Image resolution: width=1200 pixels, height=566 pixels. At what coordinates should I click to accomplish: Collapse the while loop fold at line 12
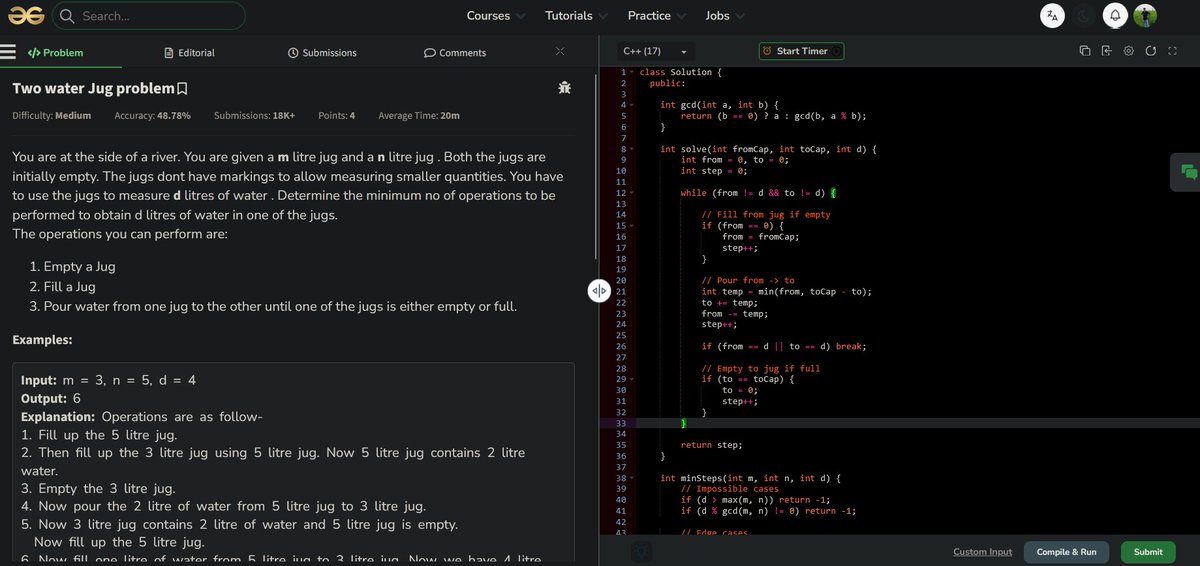pyautogui.click(x=632, y=193)
